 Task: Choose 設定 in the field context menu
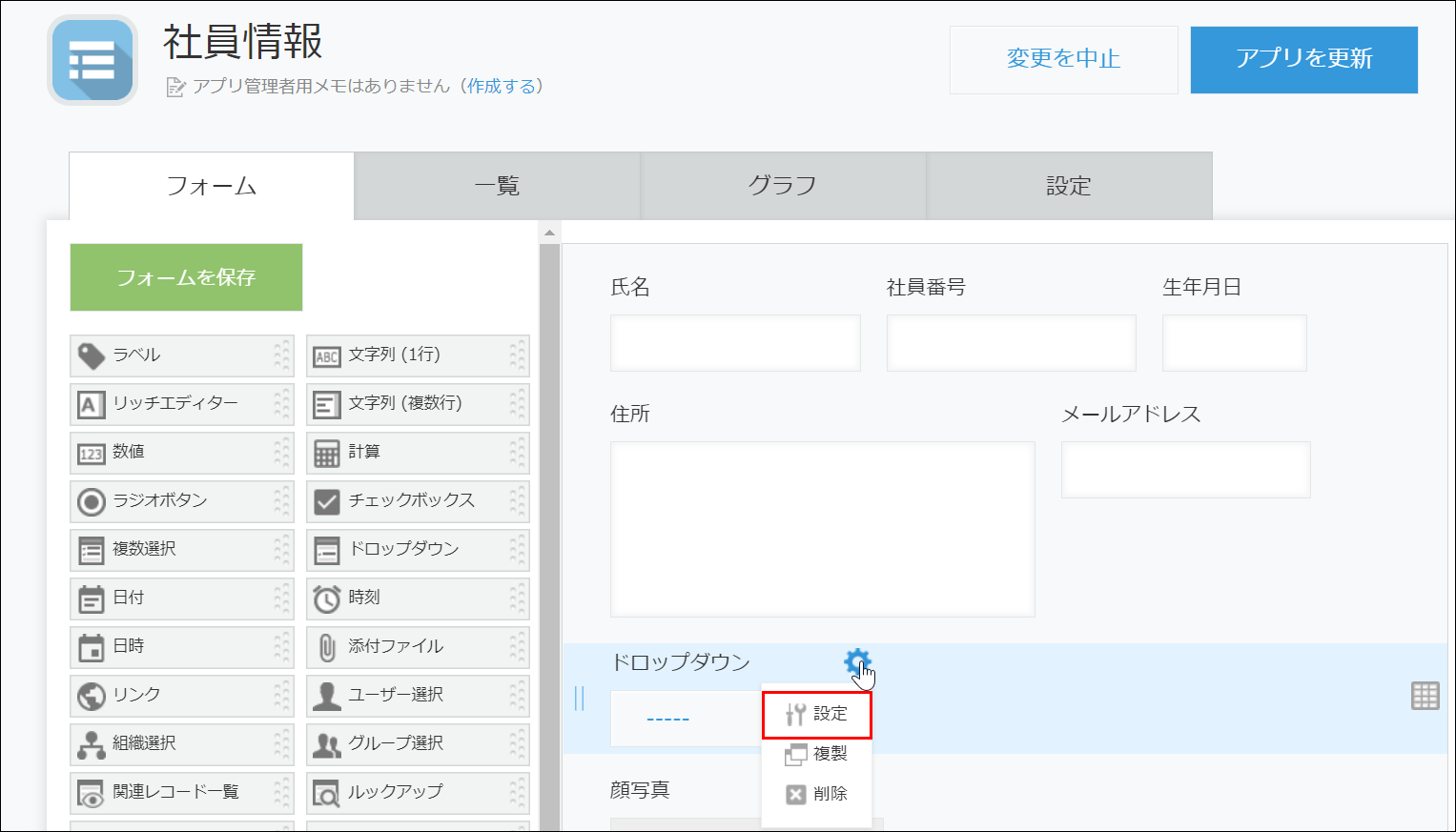point(831,715)
